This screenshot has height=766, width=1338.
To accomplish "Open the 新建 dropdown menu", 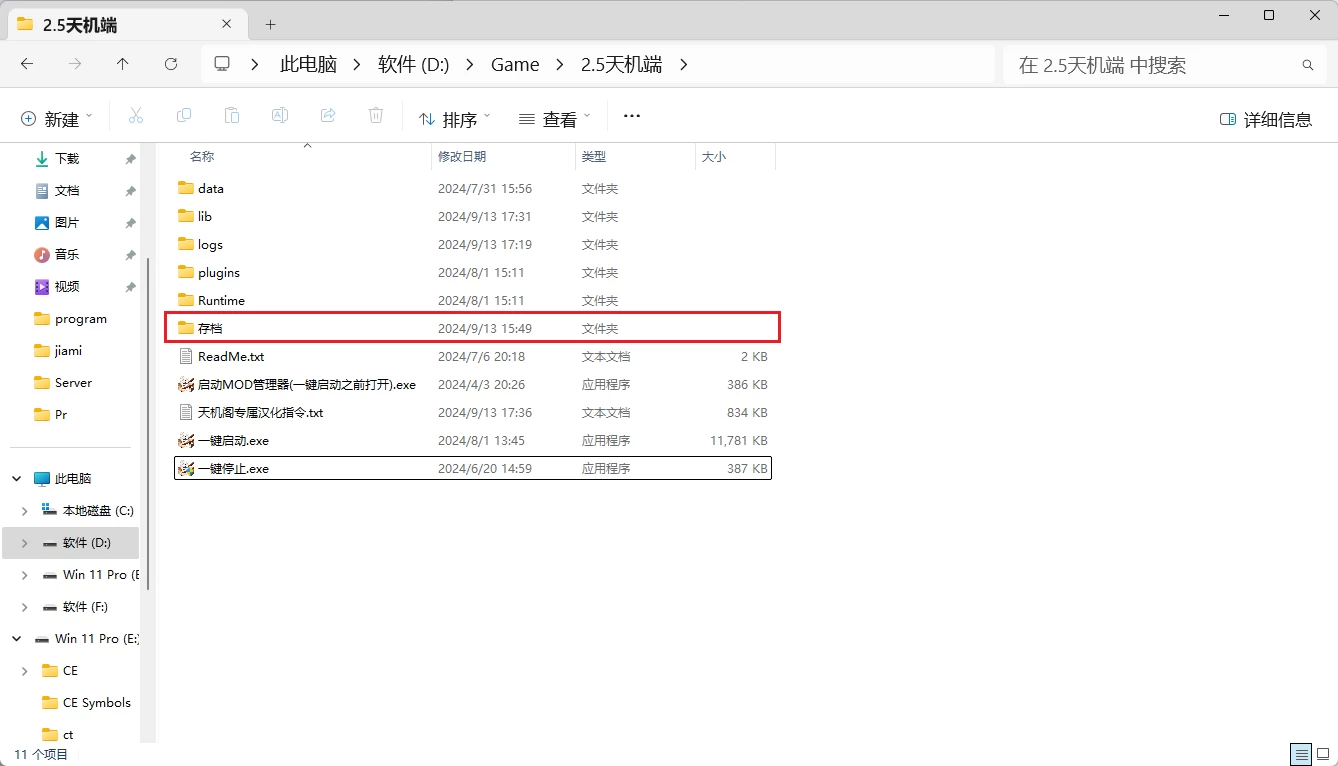I will click(x=56, y=119).
